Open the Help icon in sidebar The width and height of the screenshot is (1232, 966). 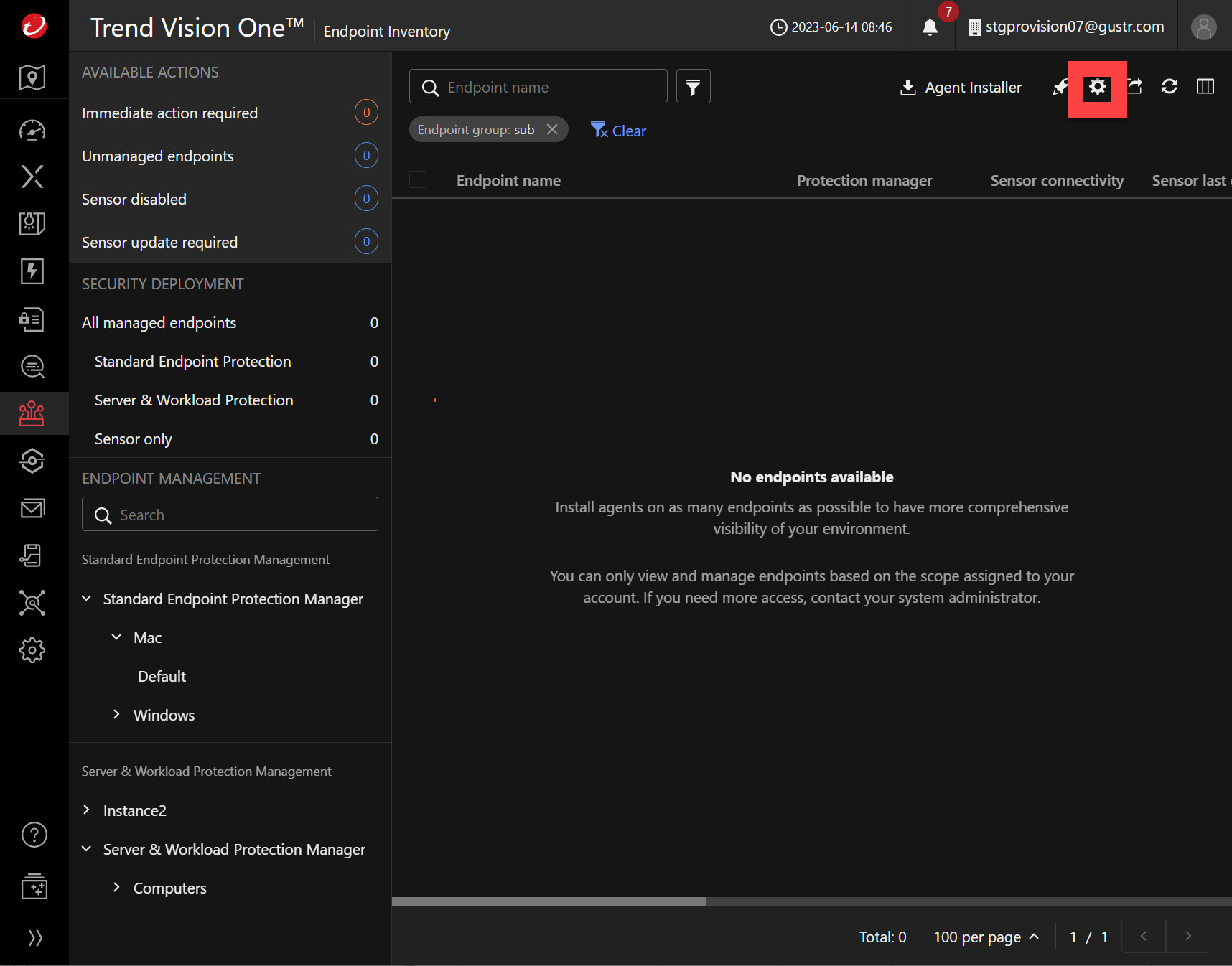pos(34,835)
